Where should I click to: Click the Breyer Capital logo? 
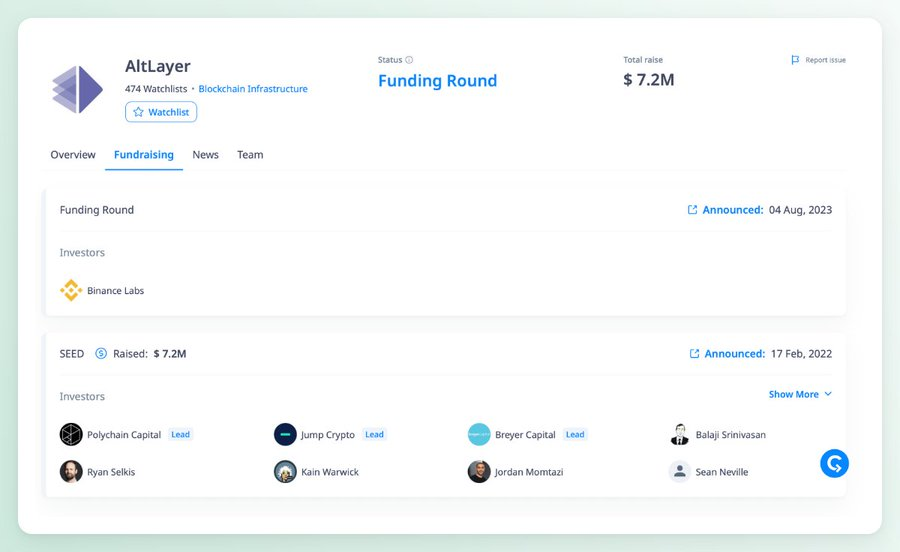pyautogui.click(x=479, y=435)
